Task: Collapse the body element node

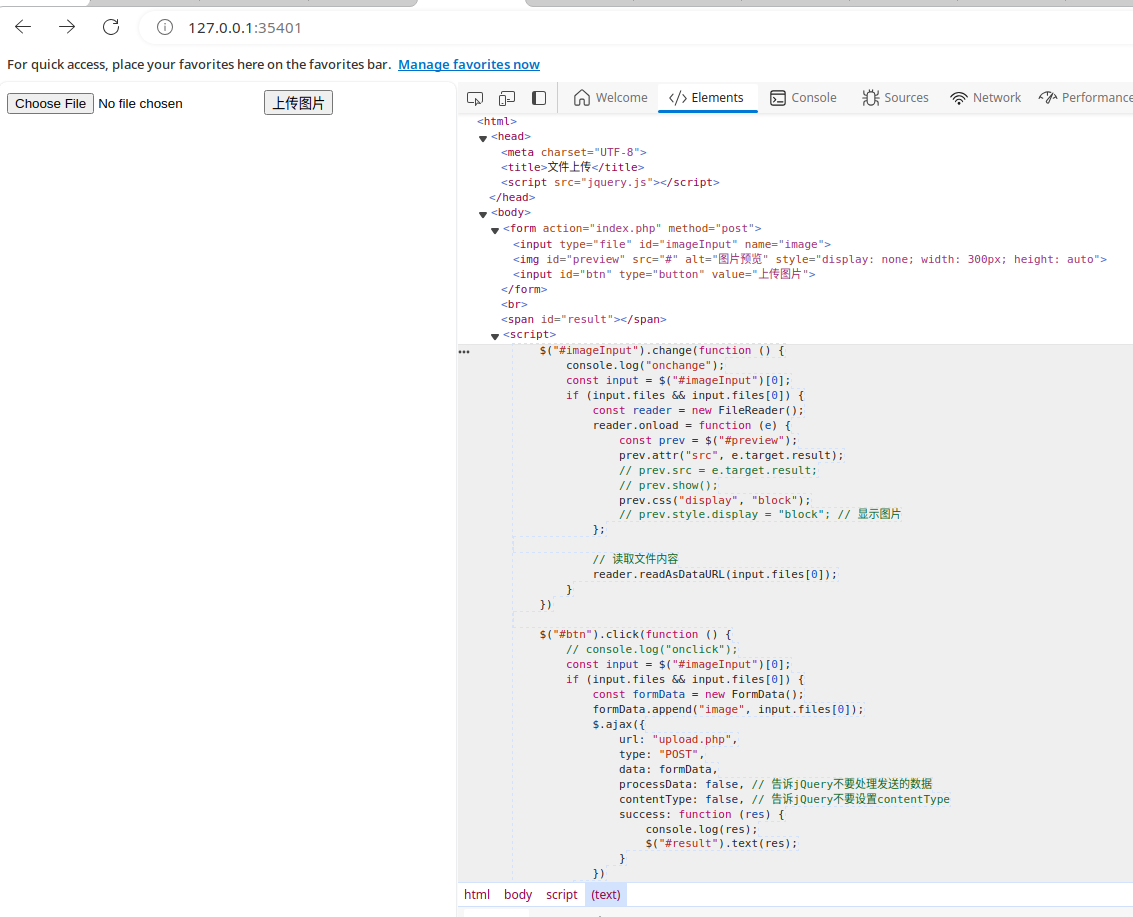Action: click(483, 214)
